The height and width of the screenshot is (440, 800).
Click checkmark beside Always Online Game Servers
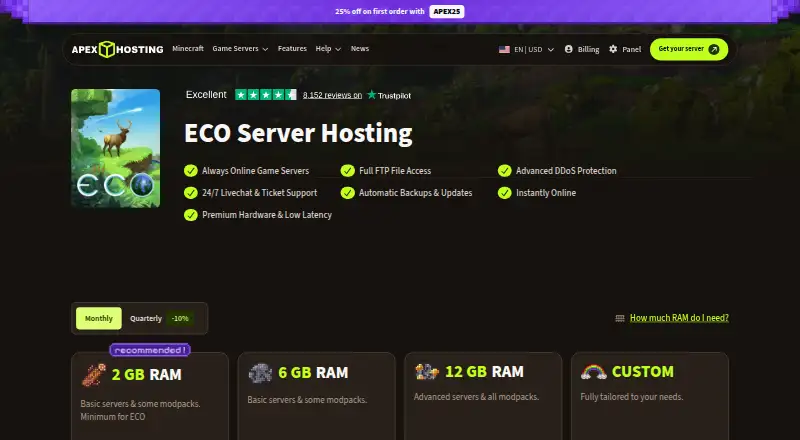pos(191,170)
